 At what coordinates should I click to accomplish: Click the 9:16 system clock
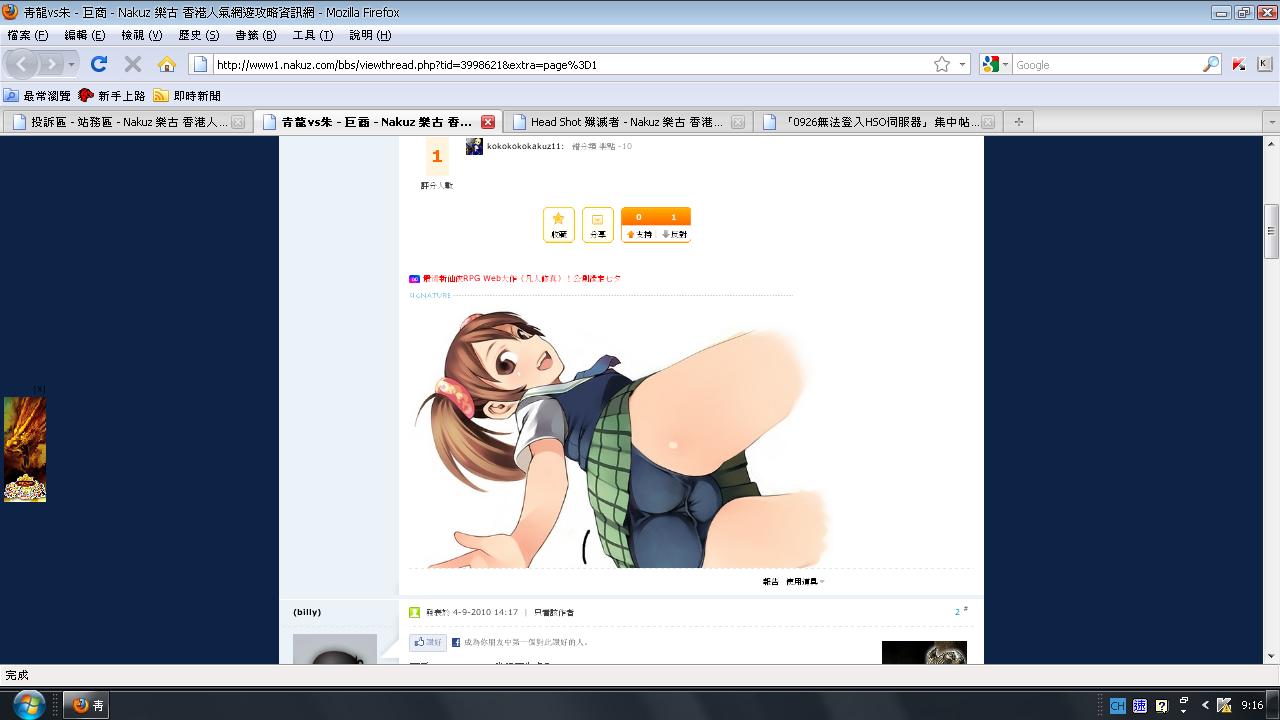1252,705
